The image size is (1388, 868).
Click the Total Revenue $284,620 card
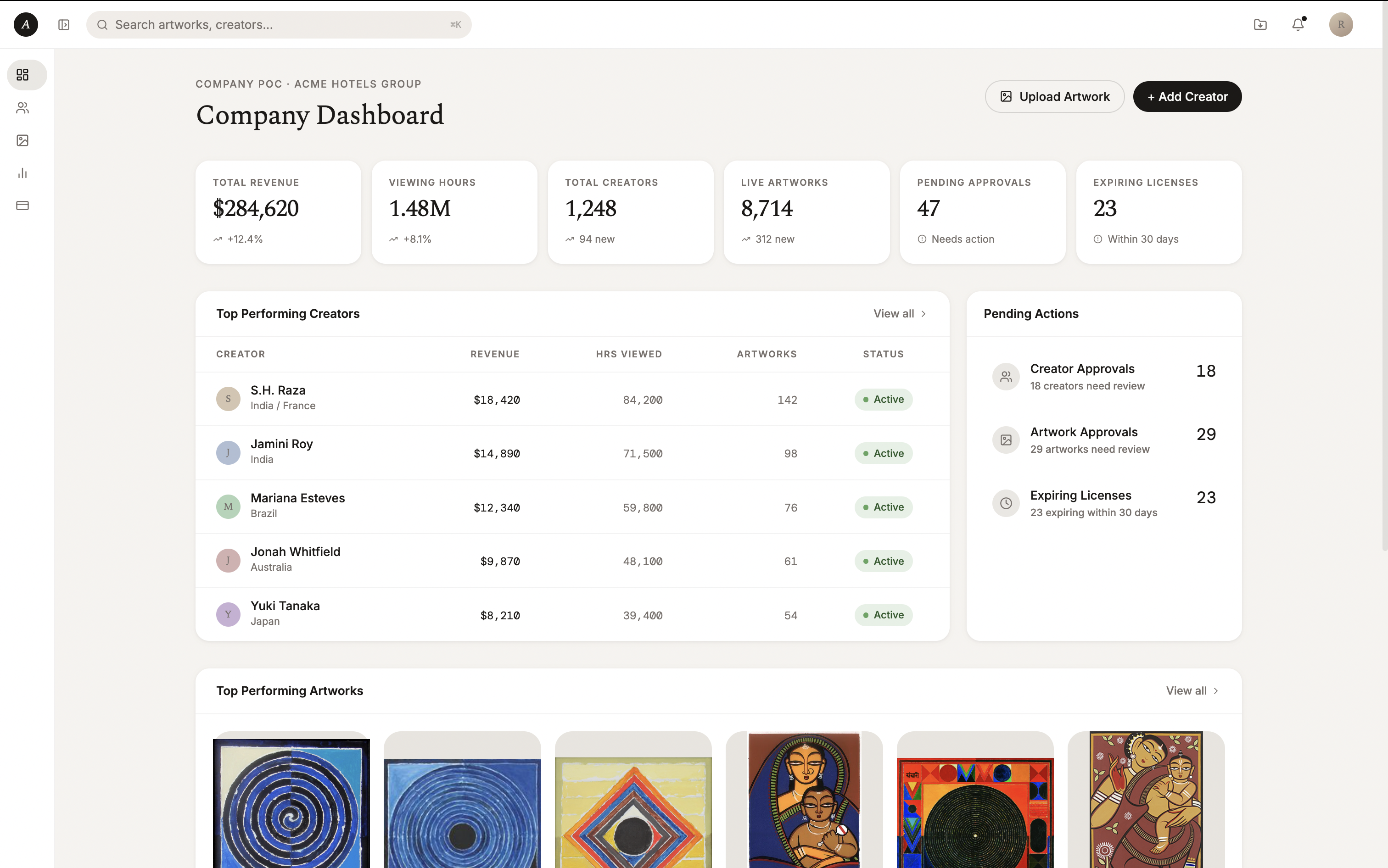279,212
